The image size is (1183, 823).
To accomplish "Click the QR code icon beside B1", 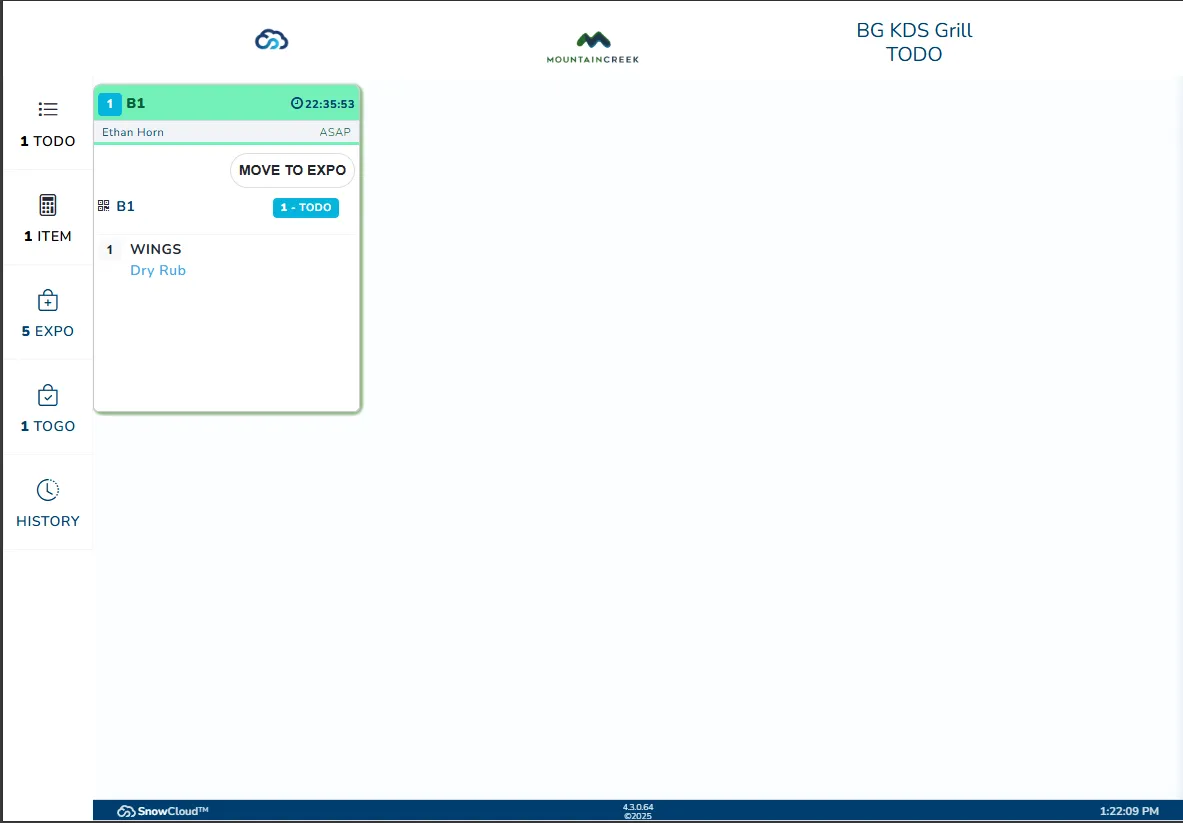I will 104,205.
